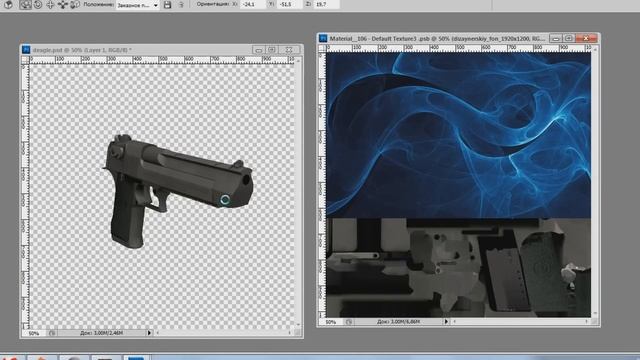The width and height of the screenshot is (640, 360).
Task: Click the blue smoke texture image
Action: (x=458, y=135)
